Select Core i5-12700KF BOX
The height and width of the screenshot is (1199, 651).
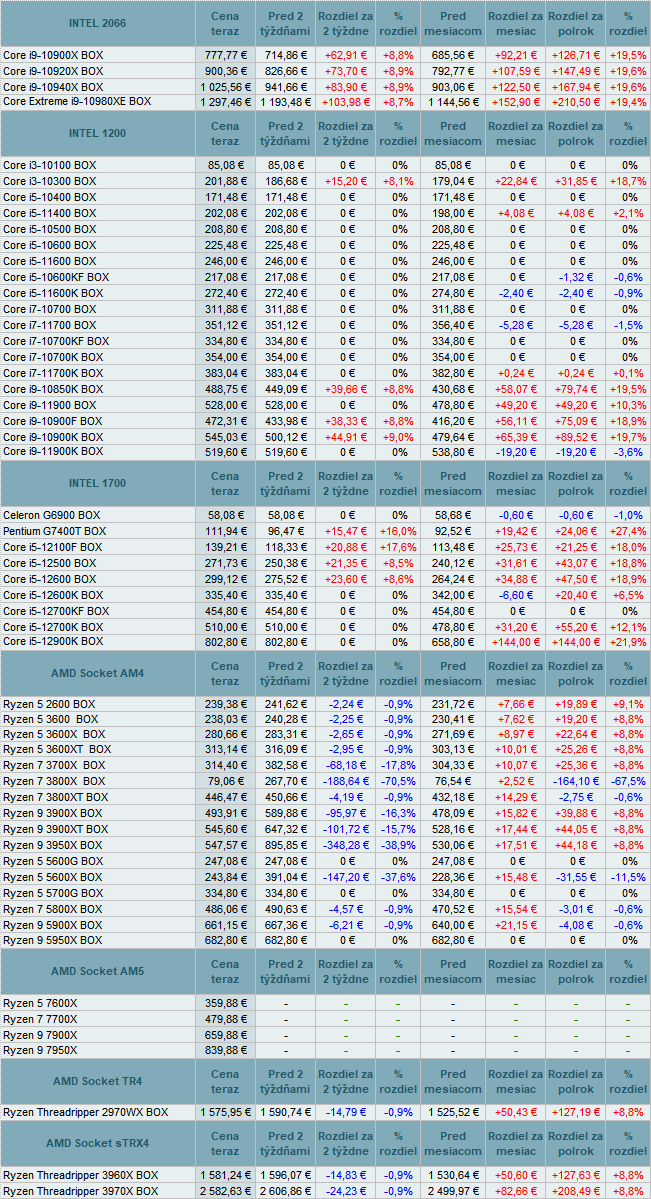pos(56,611)
